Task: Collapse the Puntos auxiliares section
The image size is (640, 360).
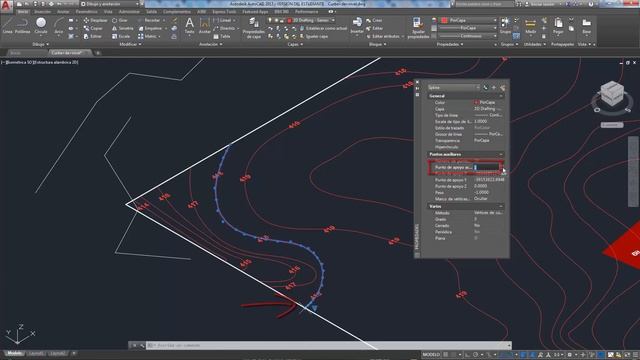Action: [501, 154]
